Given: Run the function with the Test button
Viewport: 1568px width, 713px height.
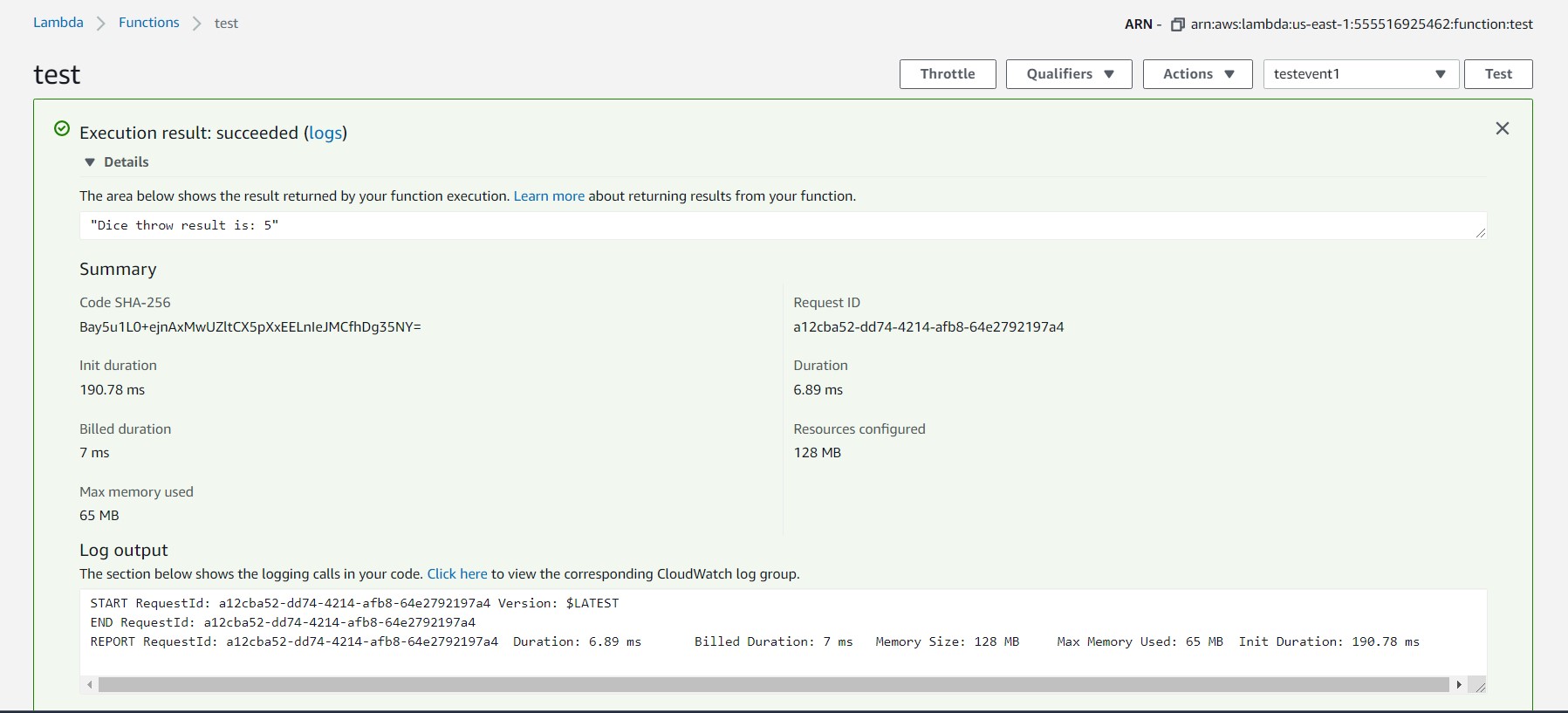Looking at the screenshot, I should pyautogui.click(x=1498, y=74).
